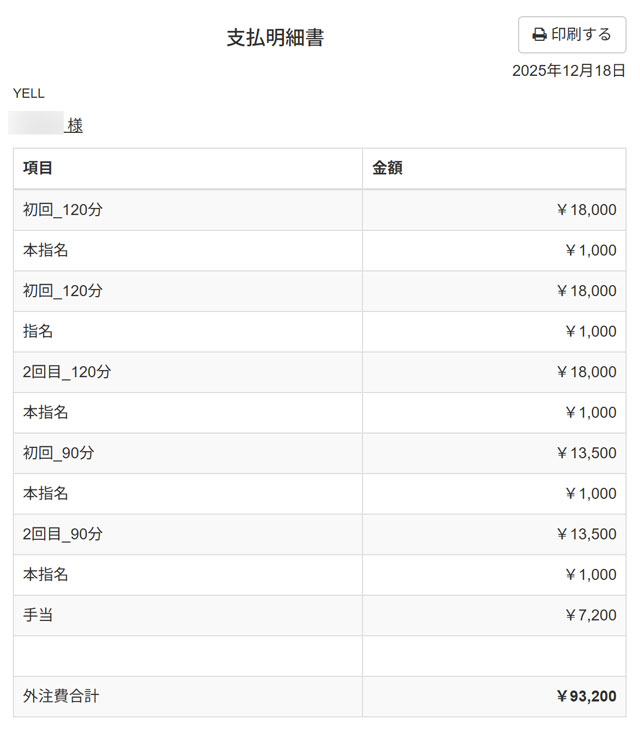Select the 初回_90分 item cell

(x=59, y=453)
